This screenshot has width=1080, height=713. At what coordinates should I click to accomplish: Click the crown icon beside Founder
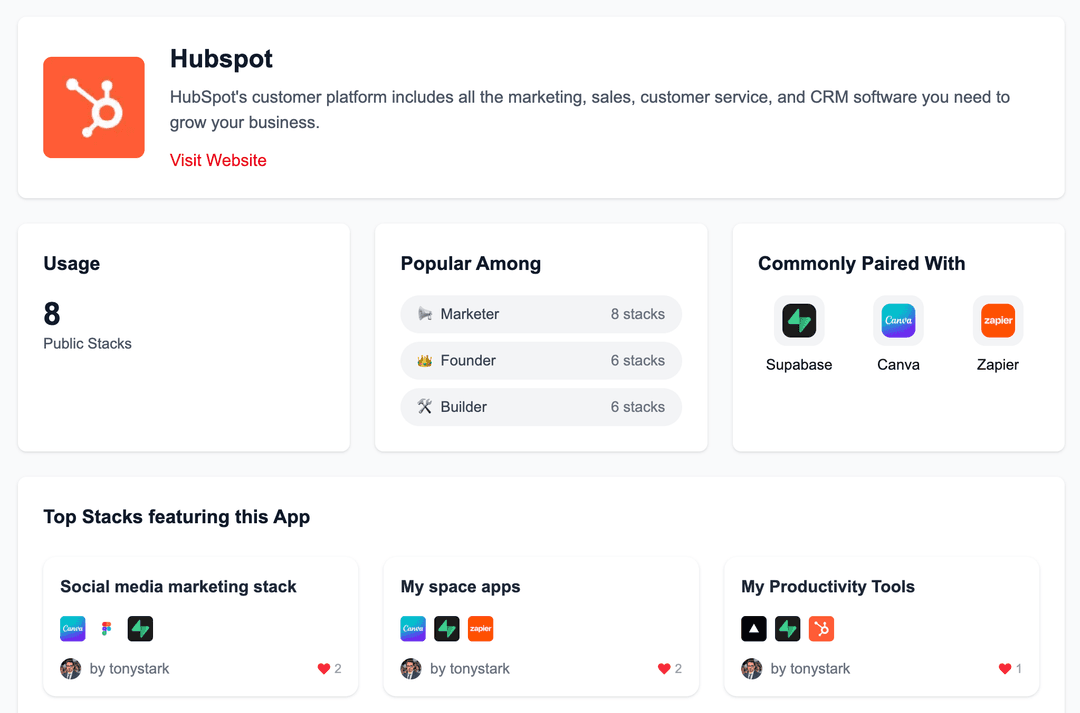tap(425, 360)
